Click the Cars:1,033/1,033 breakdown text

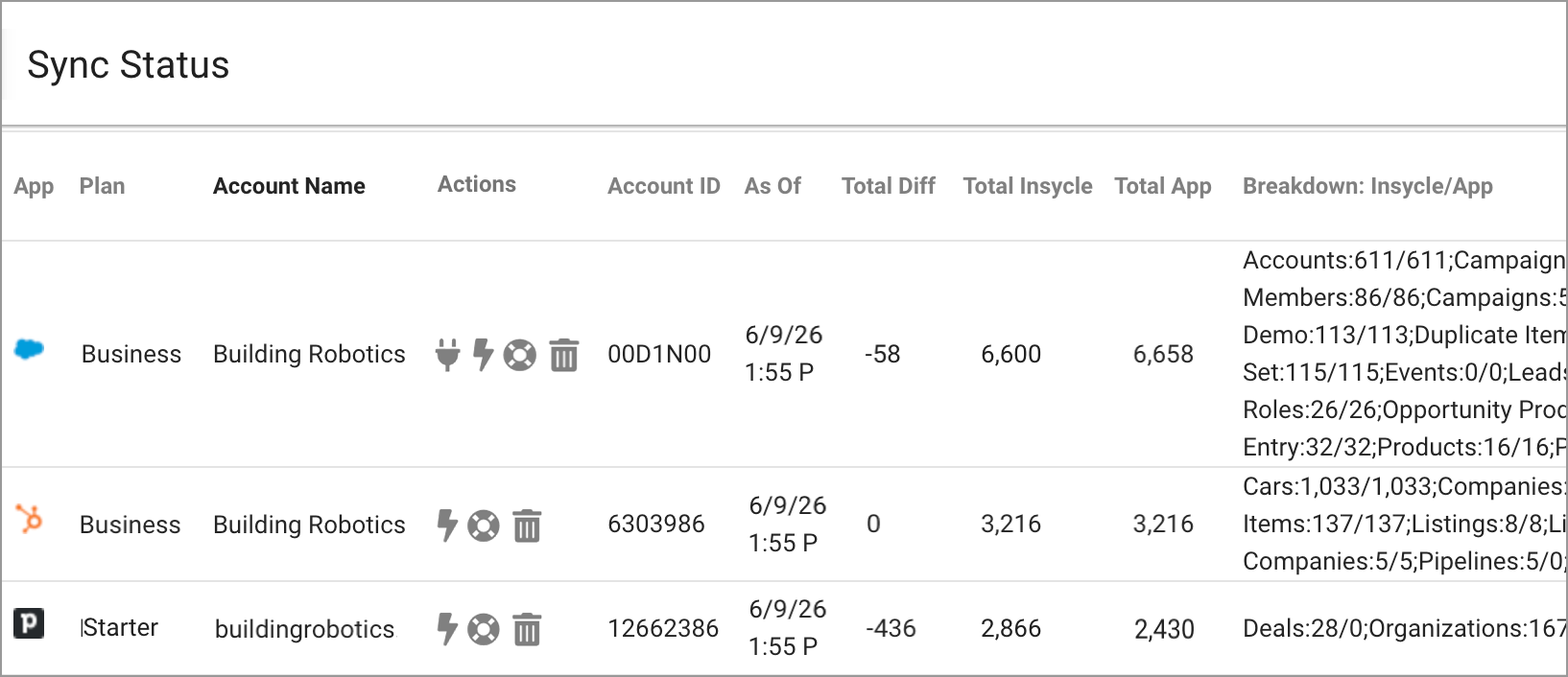pyautogui.click(x=1337, y=487)
